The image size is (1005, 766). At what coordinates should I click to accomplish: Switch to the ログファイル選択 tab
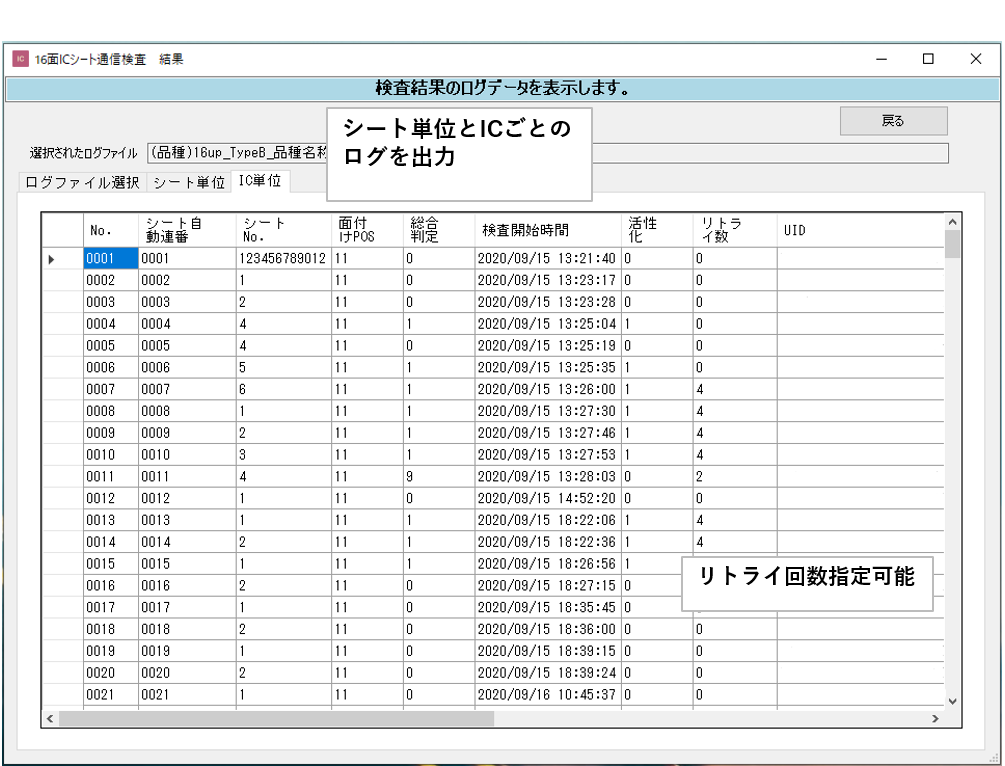[82, 183]
